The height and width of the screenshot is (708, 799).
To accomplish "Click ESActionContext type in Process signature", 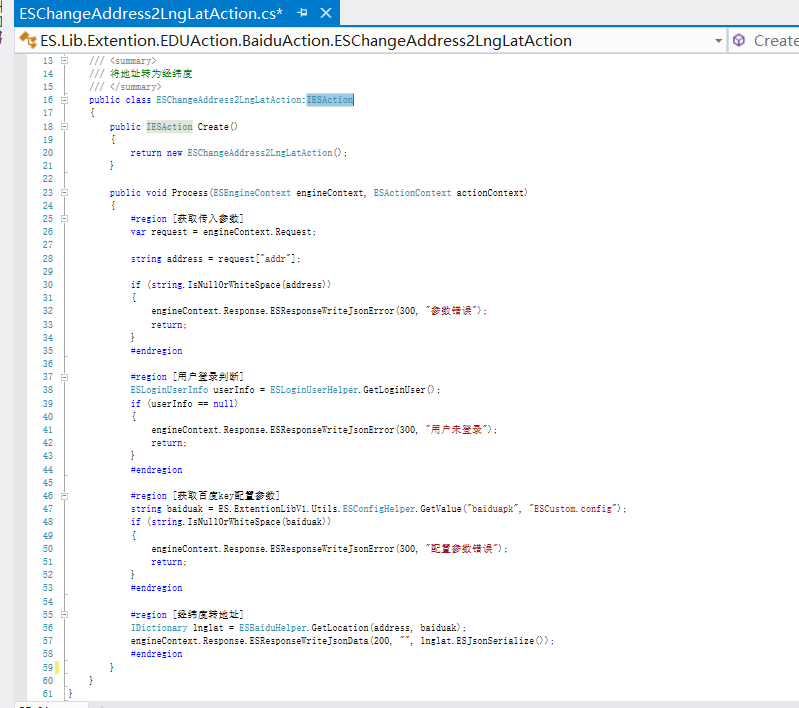I will (412, 193).
